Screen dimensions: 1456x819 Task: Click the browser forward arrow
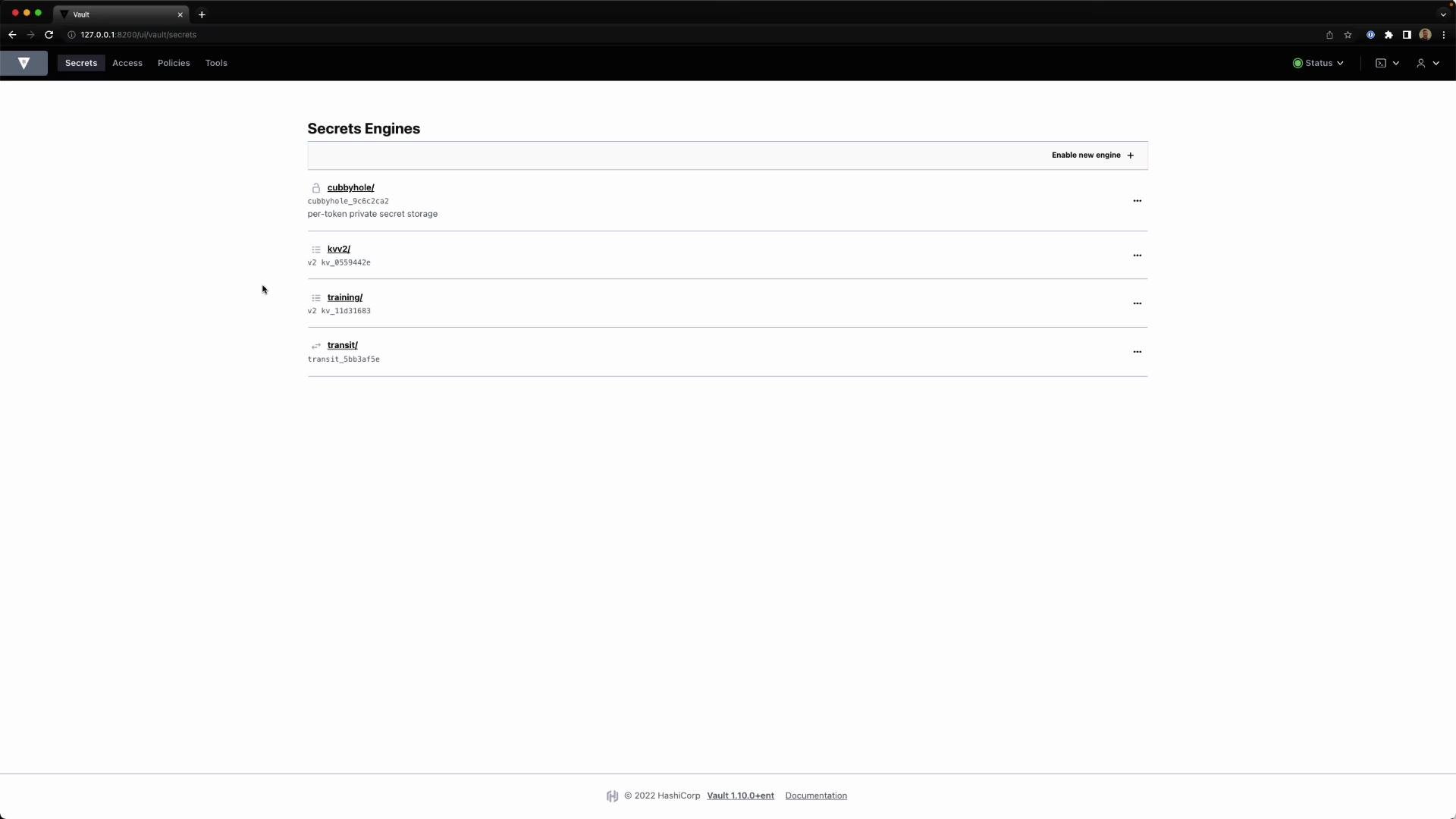point(30,35)
